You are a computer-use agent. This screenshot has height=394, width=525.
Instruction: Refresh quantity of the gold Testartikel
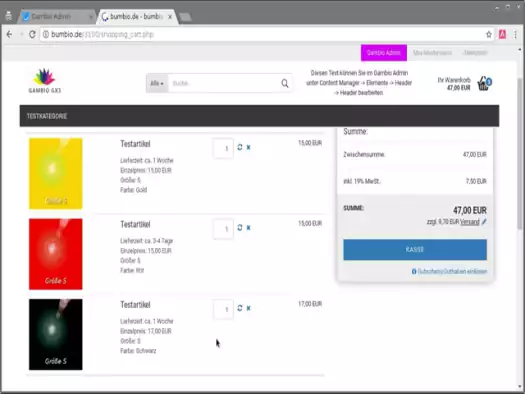point(240,147)
